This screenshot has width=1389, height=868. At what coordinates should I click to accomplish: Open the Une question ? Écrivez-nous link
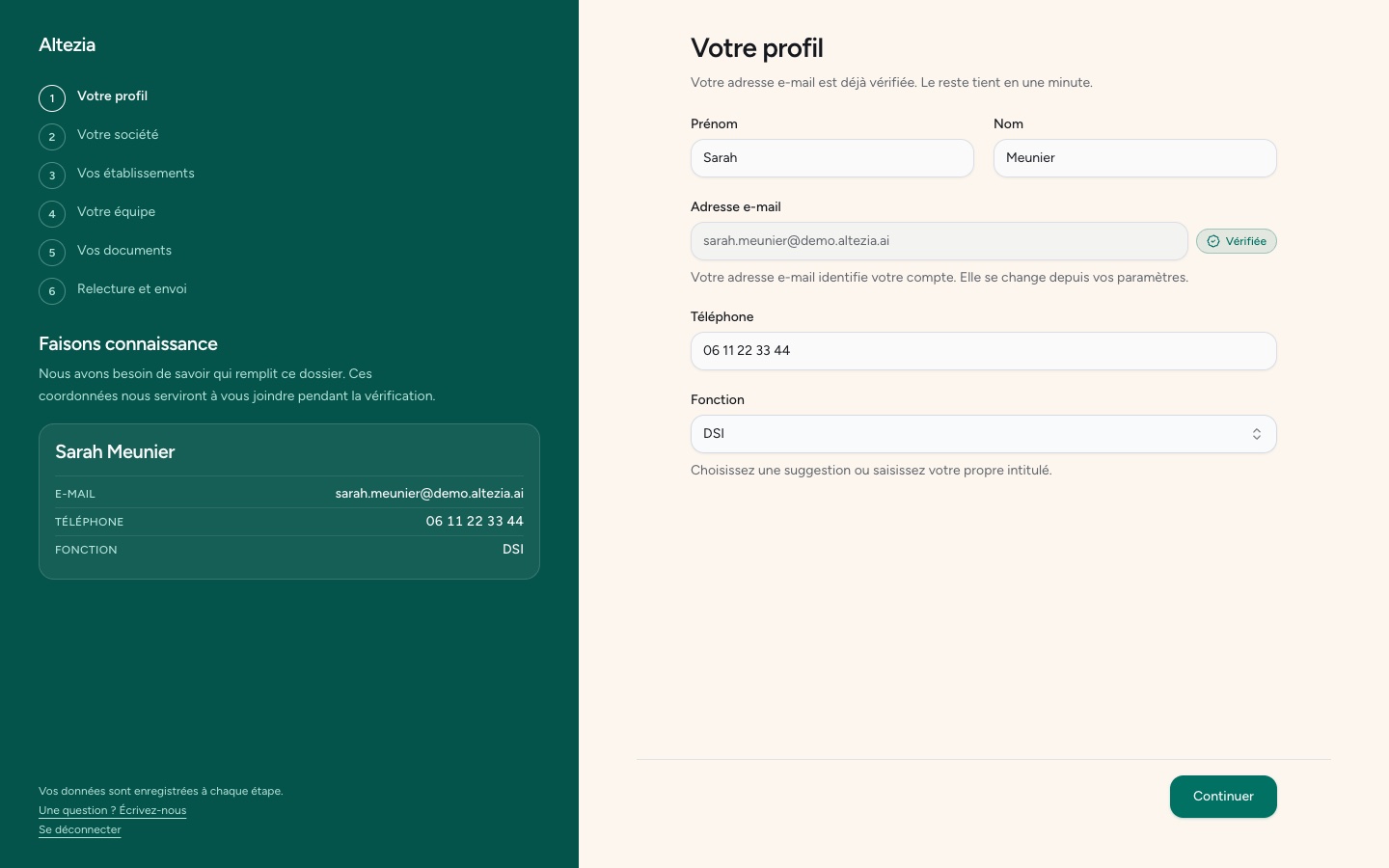[113, 810]
